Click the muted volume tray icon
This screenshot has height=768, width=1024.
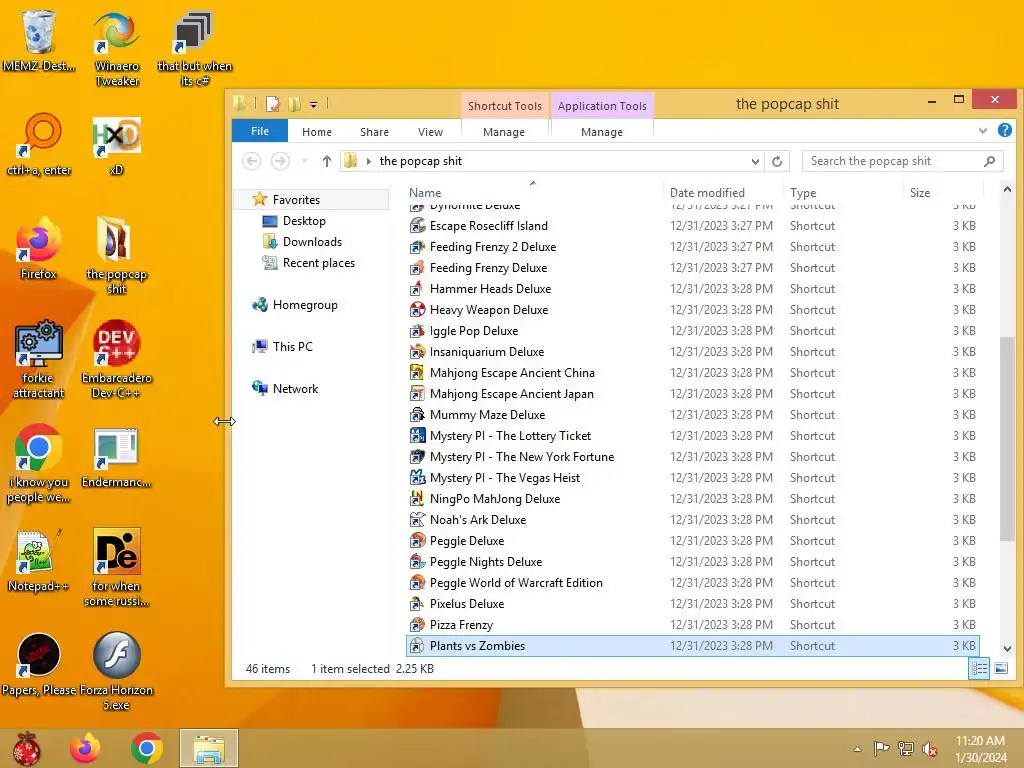(930, 749)
